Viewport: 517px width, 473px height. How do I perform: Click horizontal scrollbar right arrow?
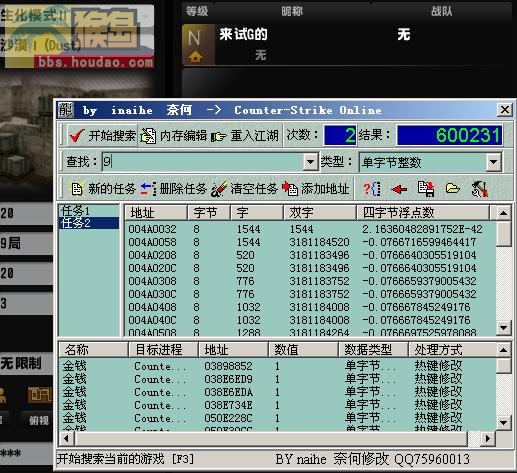pyautogui.click(x=488, y=438)
